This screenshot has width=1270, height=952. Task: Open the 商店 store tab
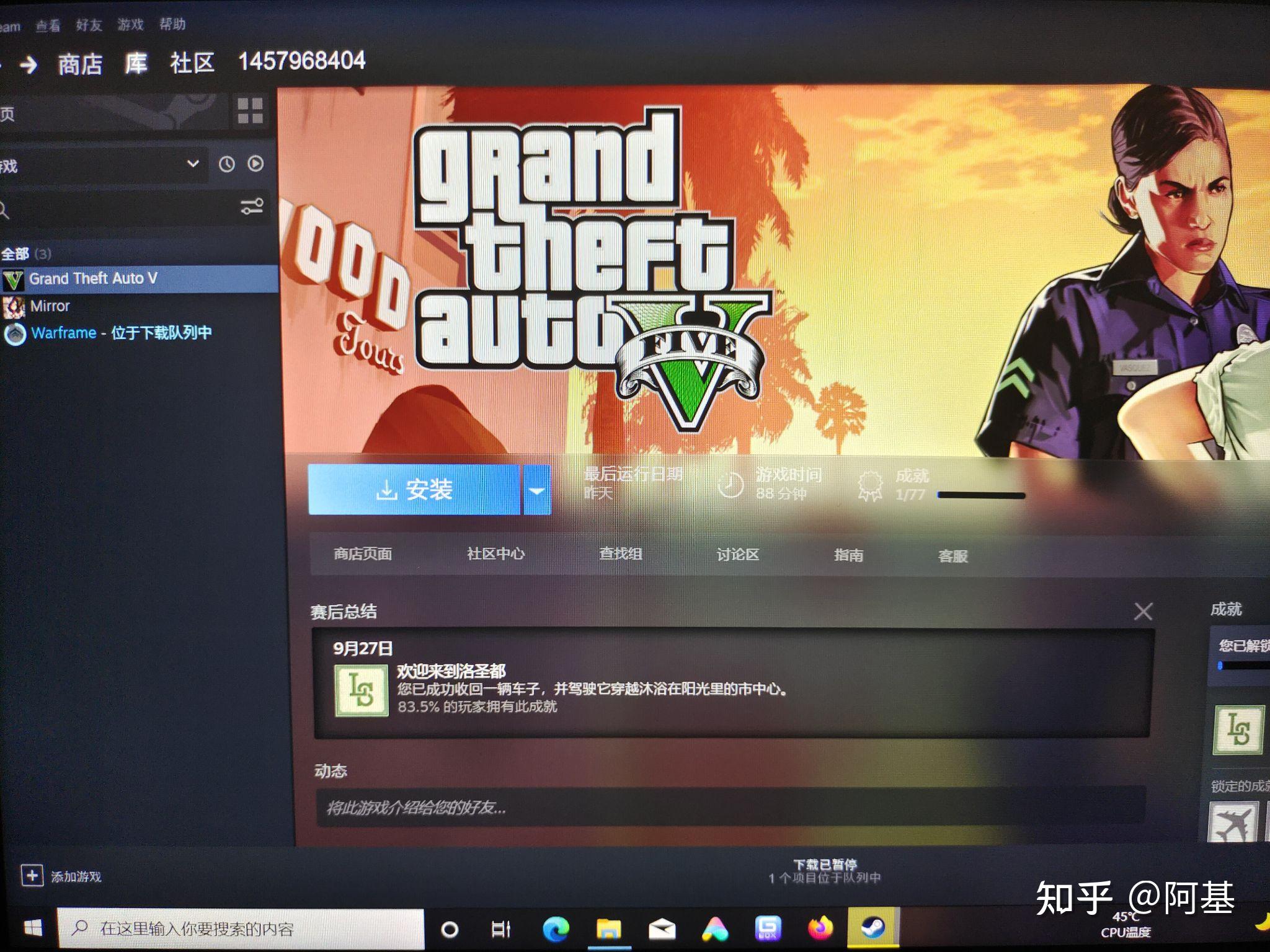[81, 64]
